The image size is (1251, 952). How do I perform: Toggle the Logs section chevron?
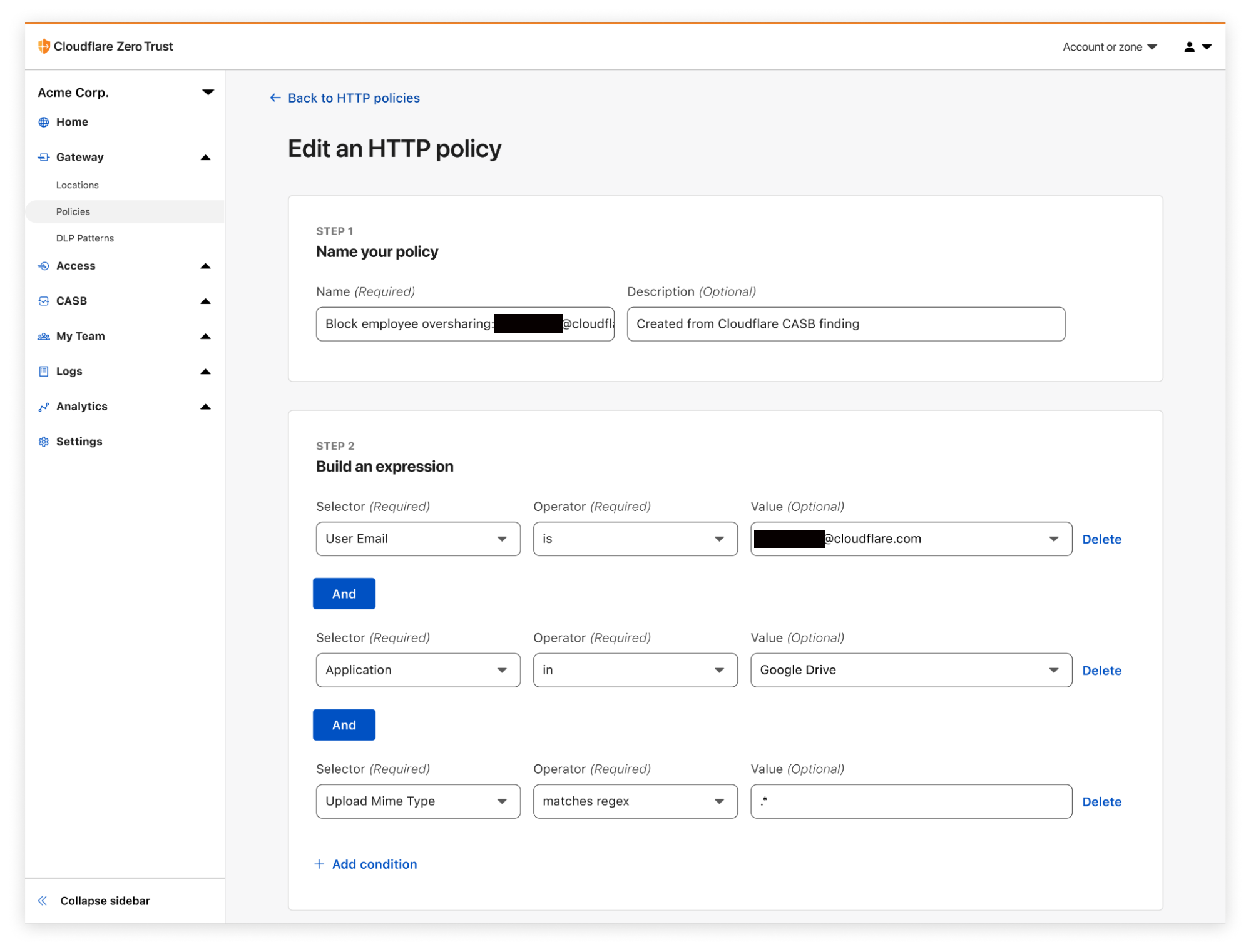pos(205,372)
